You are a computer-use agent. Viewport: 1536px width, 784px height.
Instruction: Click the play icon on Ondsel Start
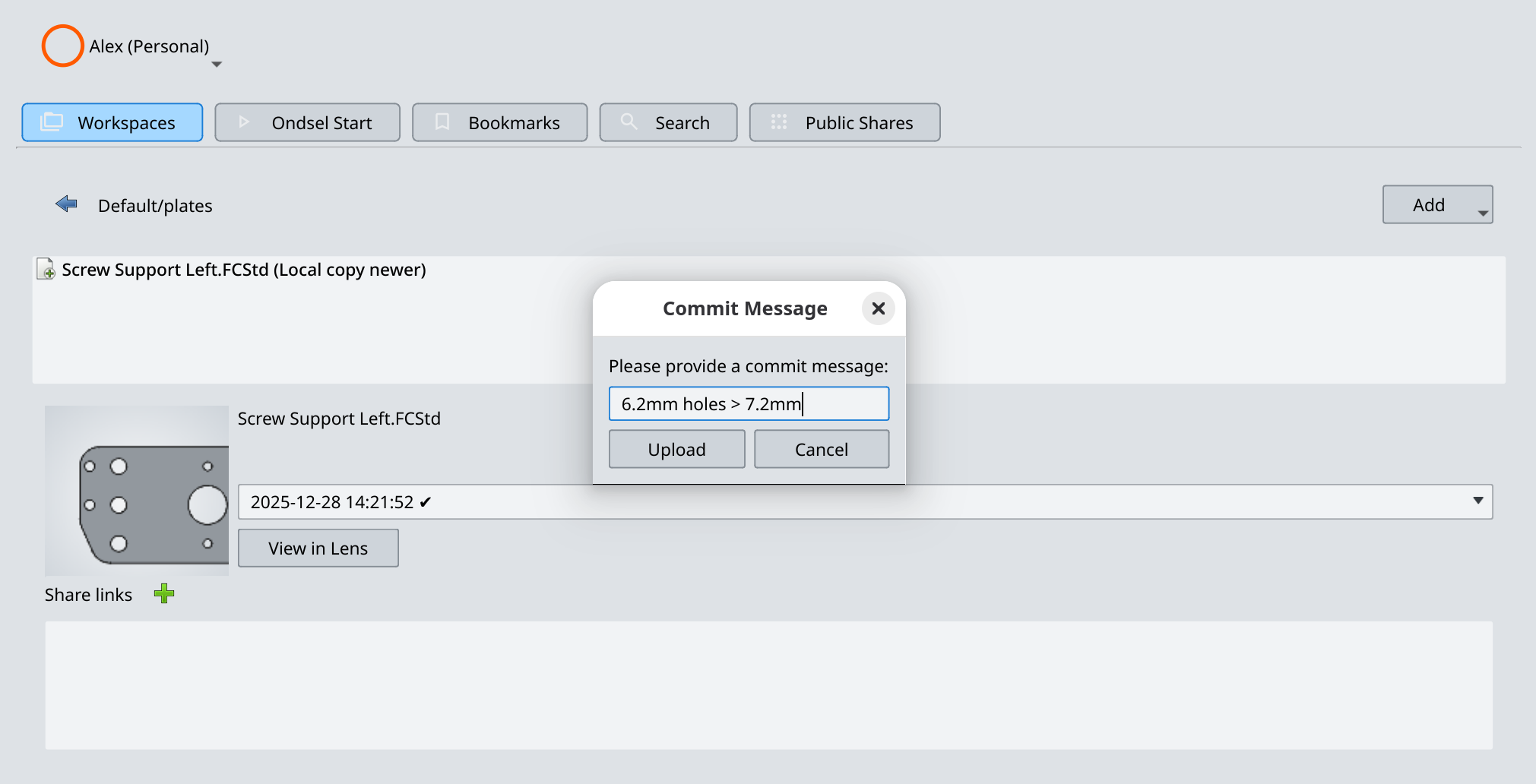point(243,122)
